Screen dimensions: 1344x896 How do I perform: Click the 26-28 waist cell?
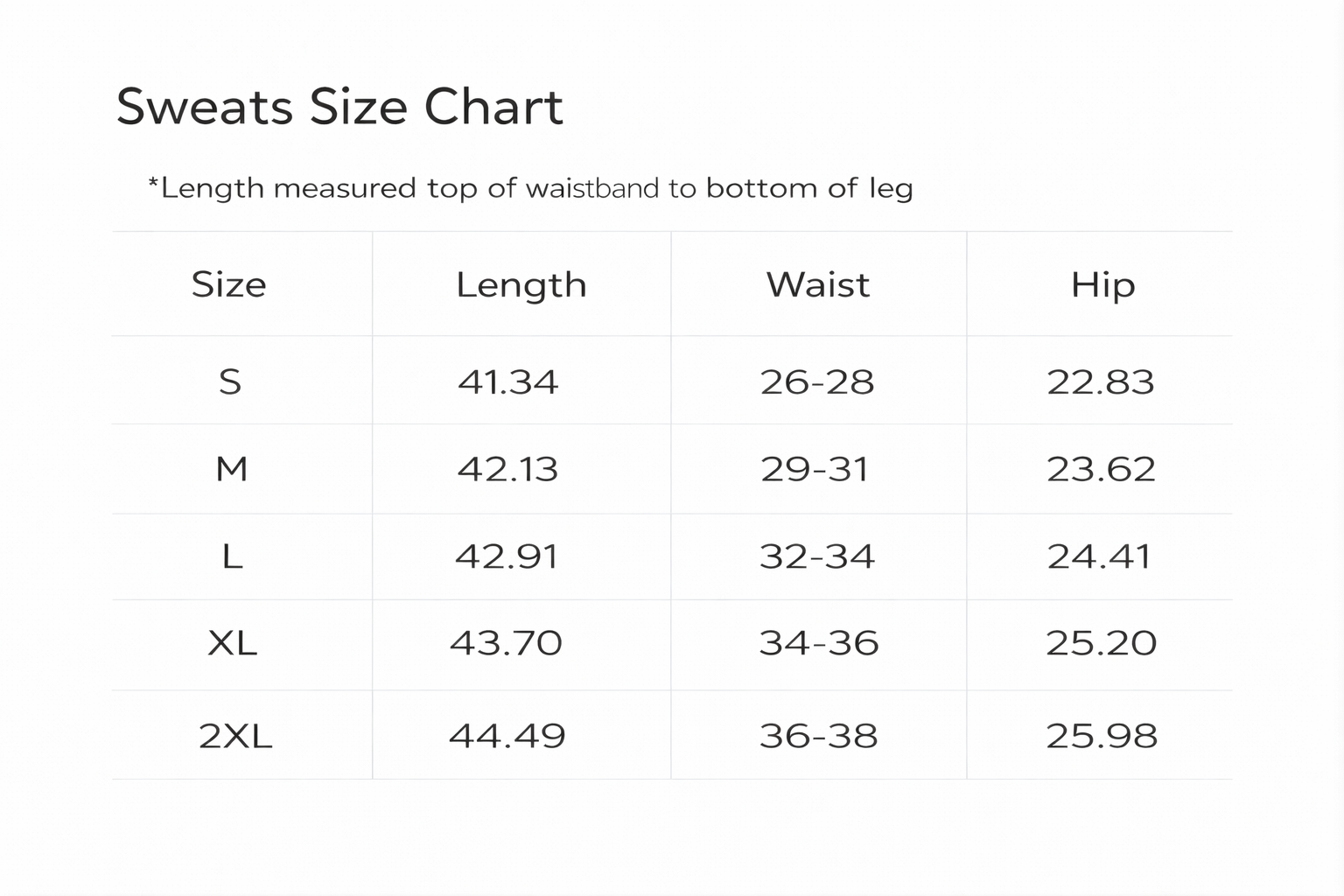817,381
